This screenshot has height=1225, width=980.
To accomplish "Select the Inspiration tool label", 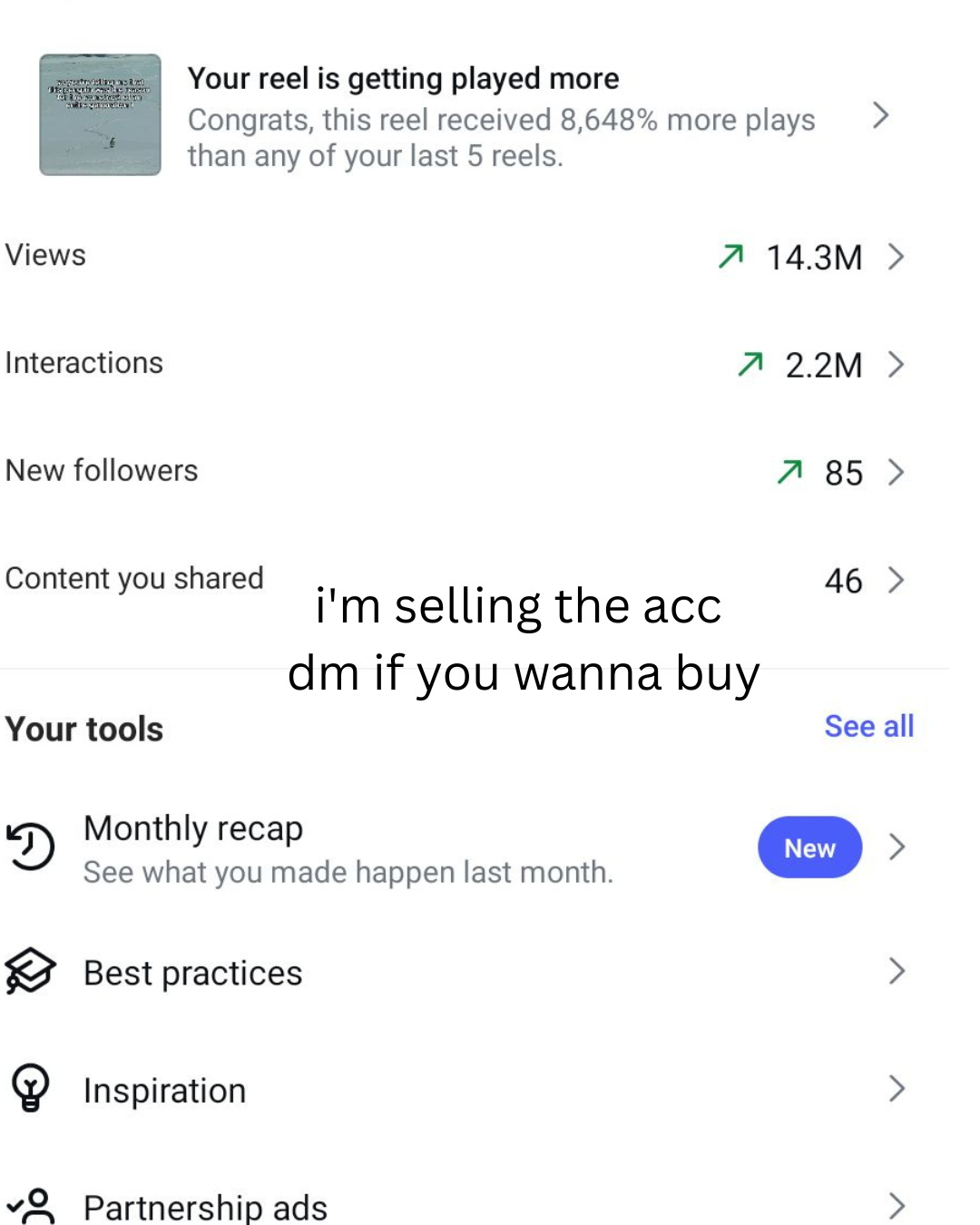I will (164, 1090).
